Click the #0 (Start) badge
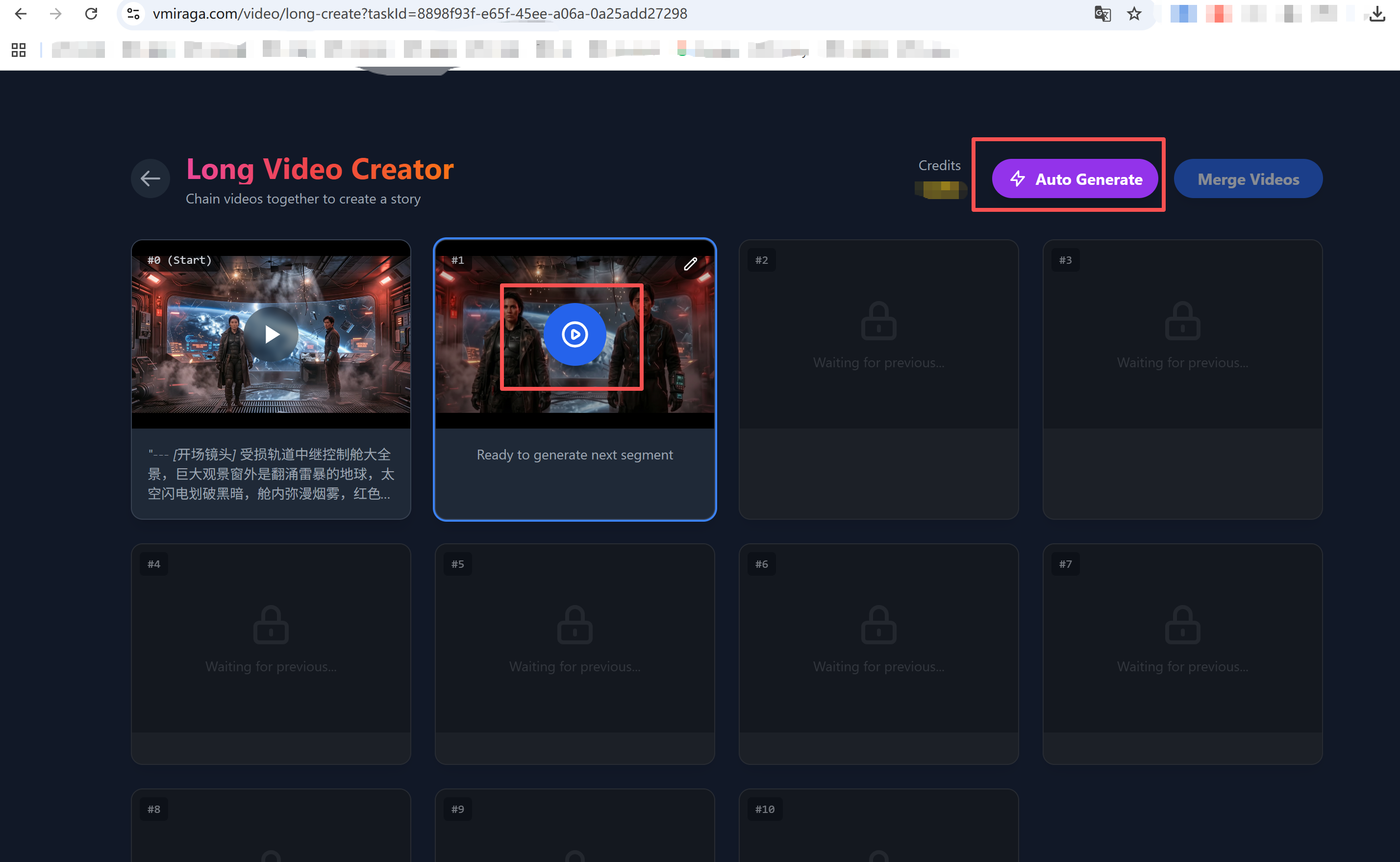1400x862 pixels. coord(179,260)
